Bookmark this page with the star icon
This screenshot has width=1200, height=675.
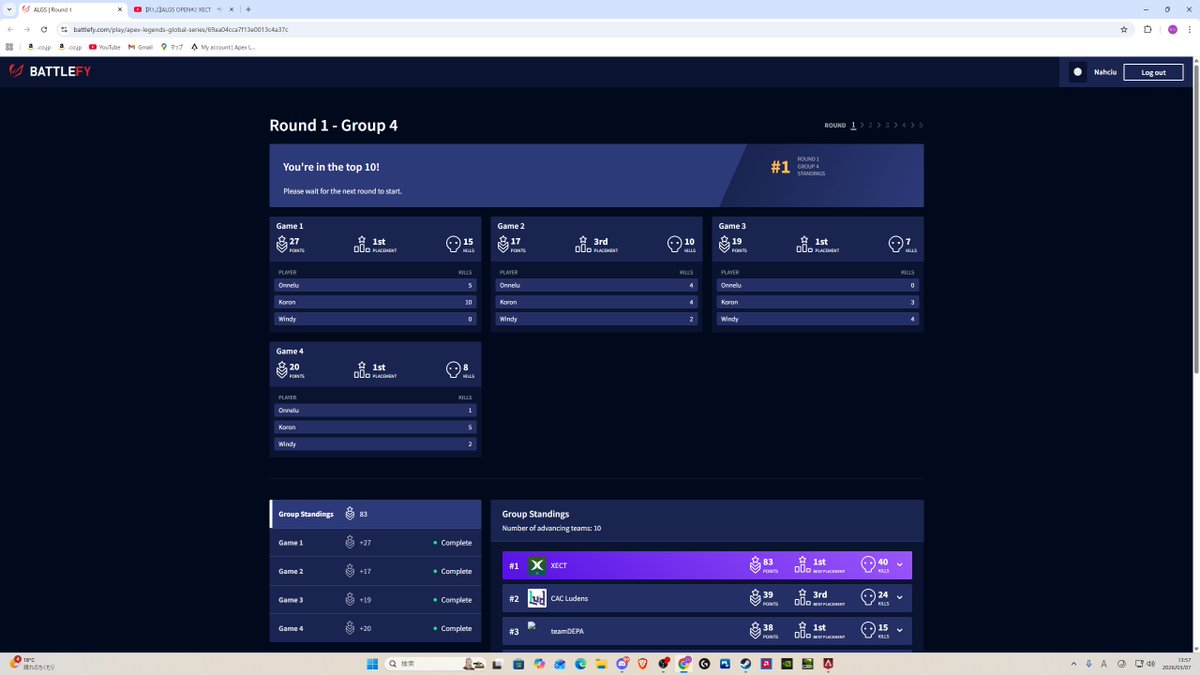pos(1124,29)
